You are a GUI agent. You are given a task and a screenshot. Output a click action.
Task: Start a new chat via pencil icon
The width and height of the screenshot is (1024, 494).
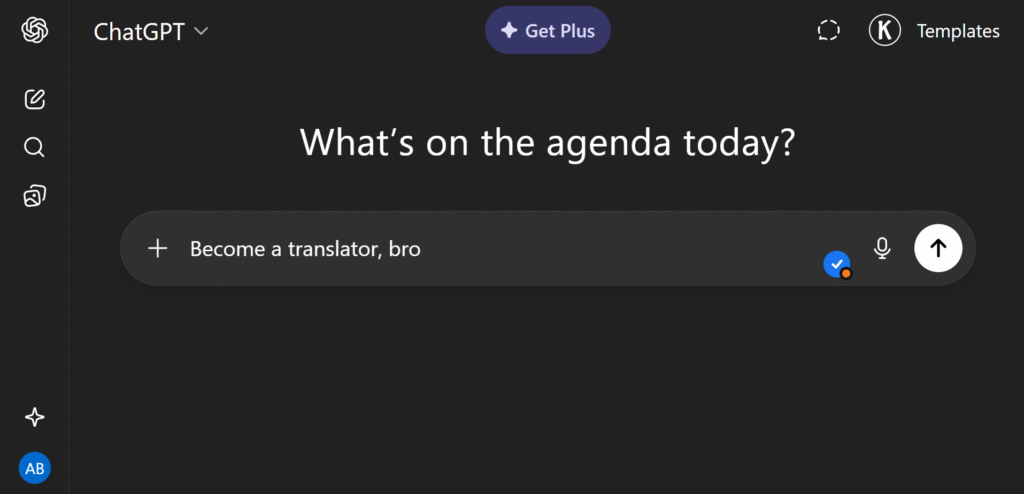(x=34, y=99)
